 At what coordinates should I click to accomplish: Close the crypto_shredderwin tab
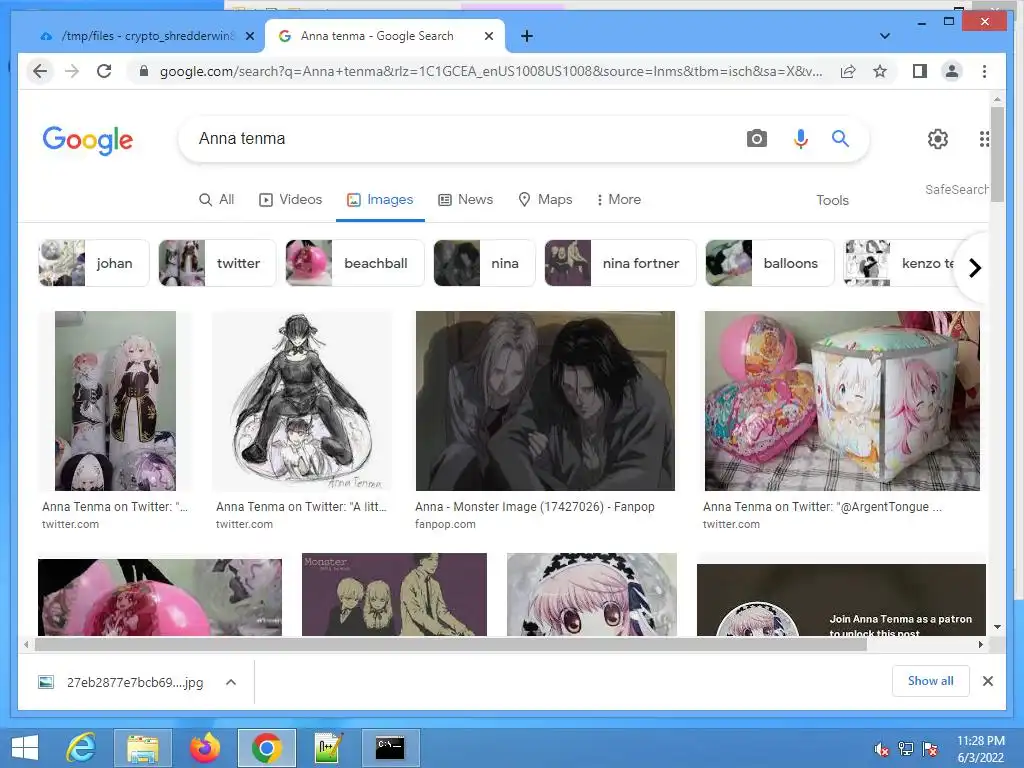249,36
